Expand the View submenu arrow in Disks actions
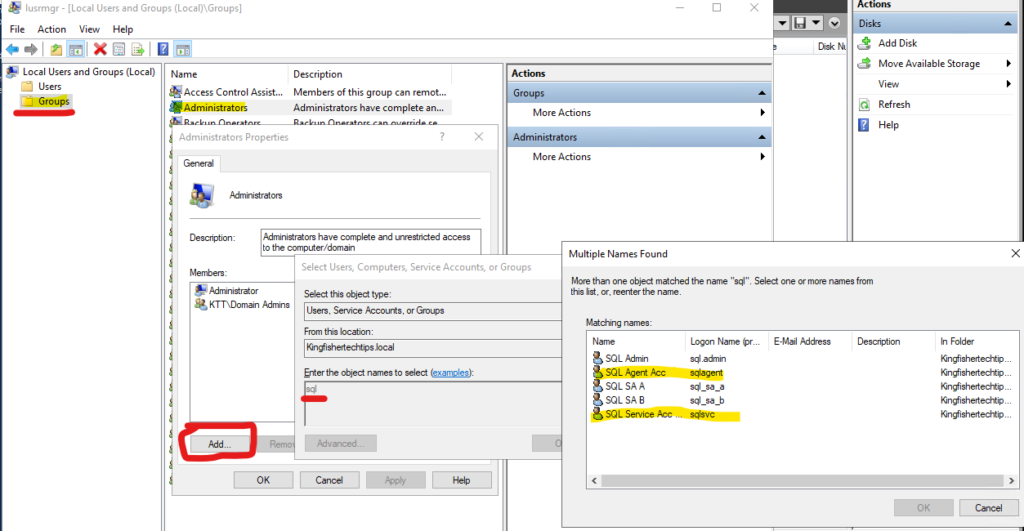This screenshot has width=1024, height=531. tap(1009, 84)
